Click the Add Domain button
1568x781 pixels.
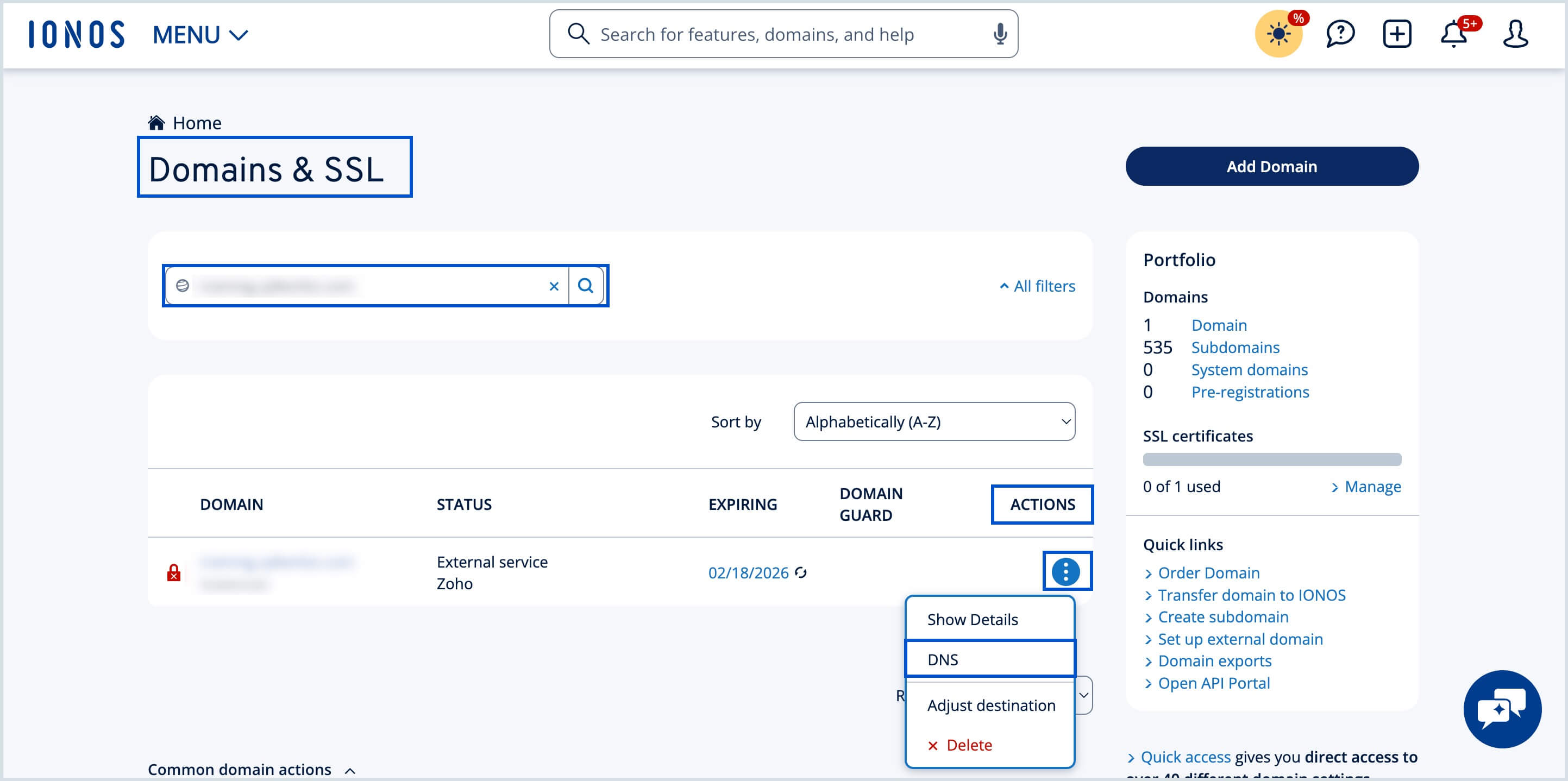tap(1271, 166)
